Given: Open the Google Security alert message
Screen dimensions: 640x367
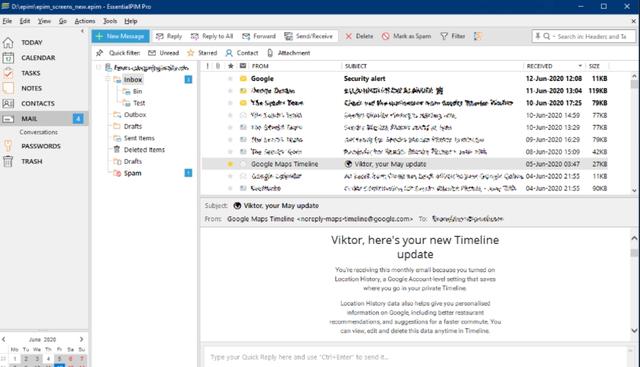Looking at the screenshot, I should [404, 78].
